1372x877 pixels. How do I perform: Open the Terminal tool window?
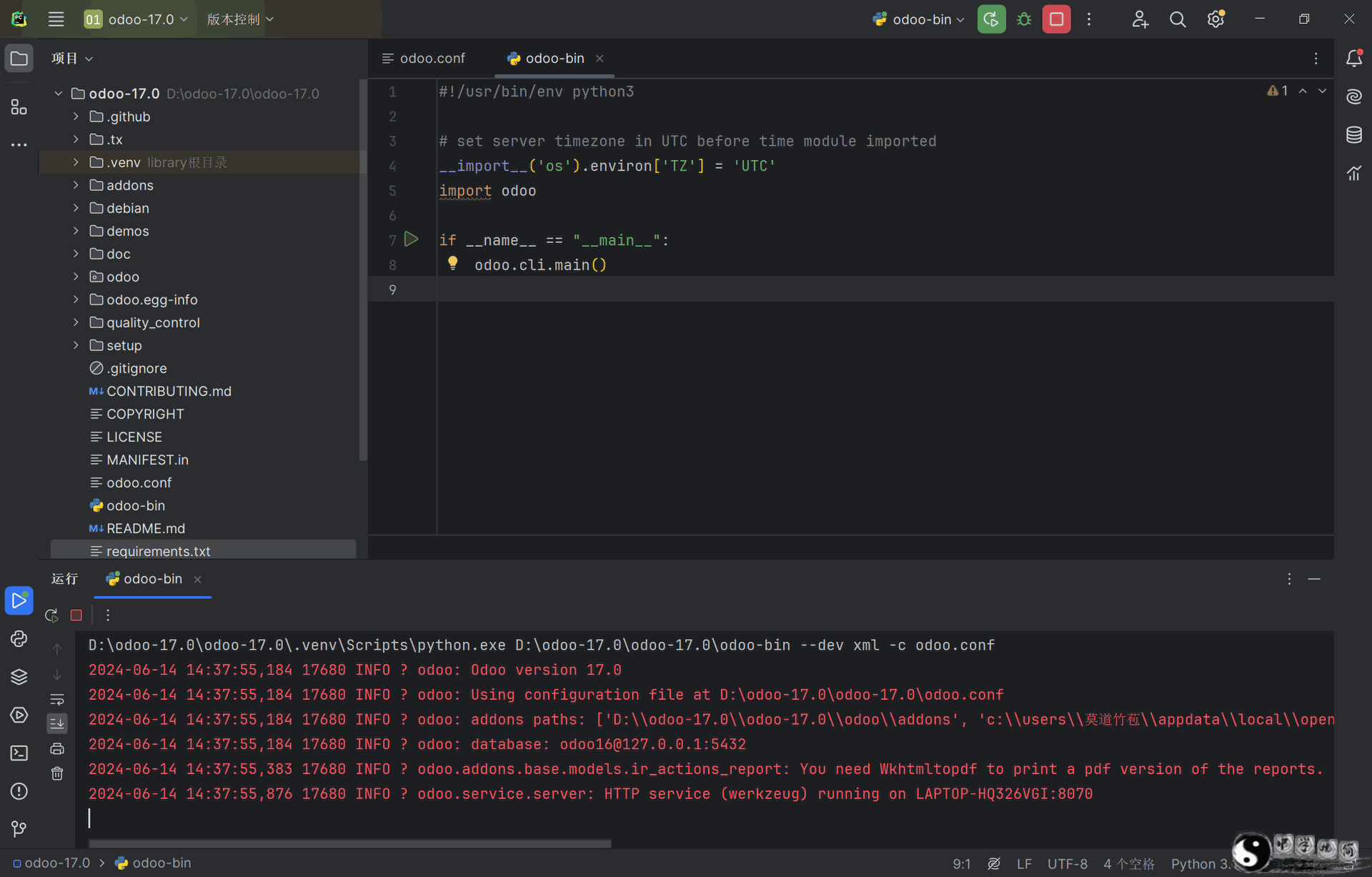(x=19, y=753)
